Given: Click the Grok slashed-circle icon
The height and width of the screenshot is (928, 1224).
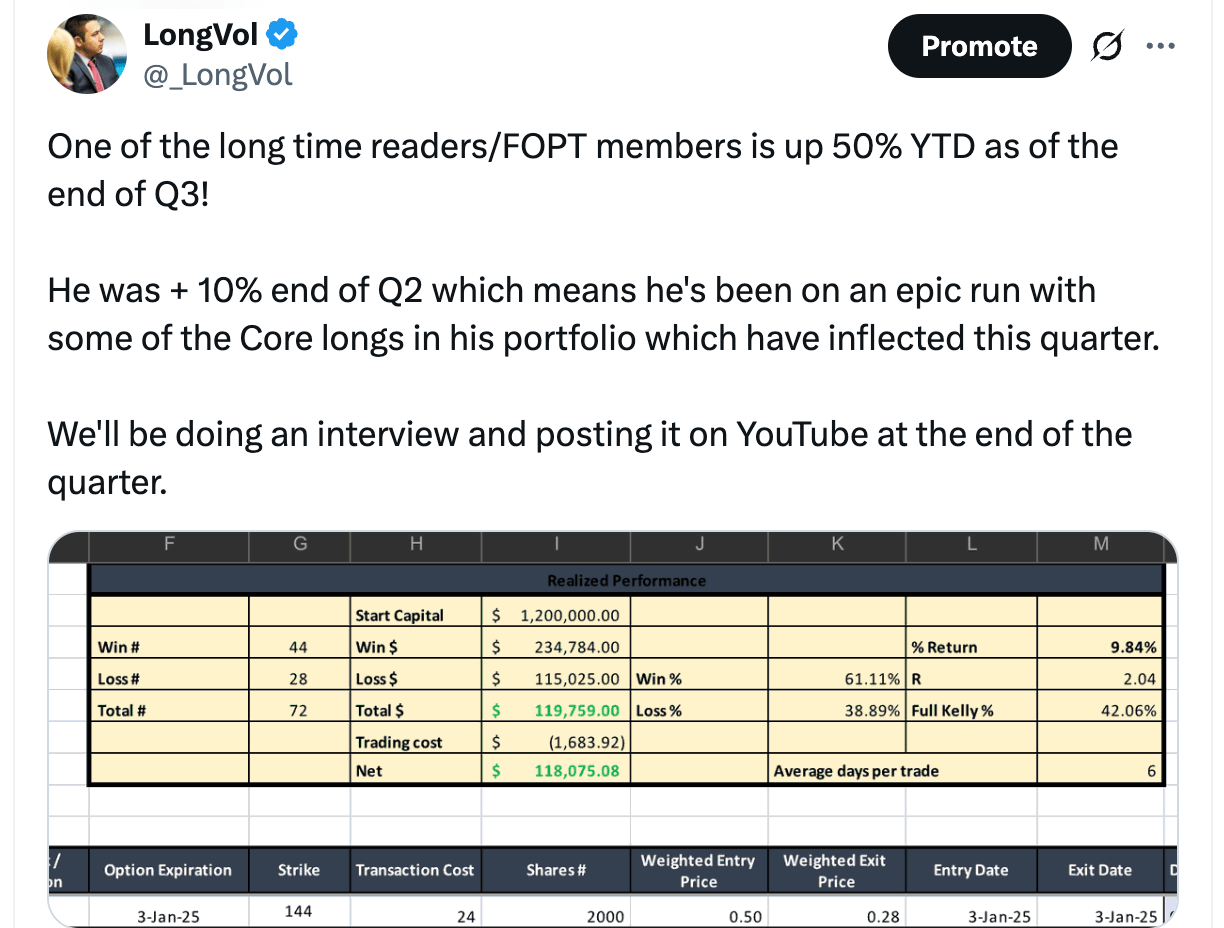Looking at the screenshot, I should pos(1106,46).
